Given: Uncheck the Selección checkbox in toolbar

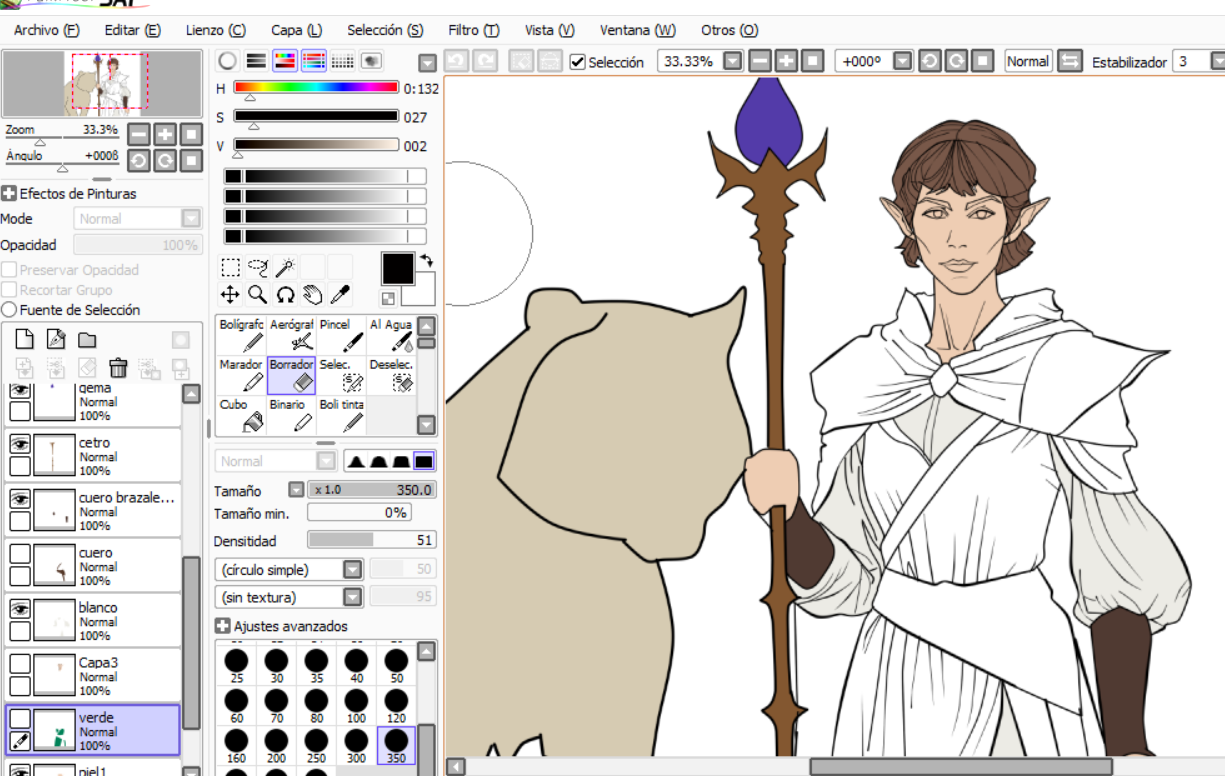Looking at the screenshot, I should pyautogui.click(x=578, y=62).
